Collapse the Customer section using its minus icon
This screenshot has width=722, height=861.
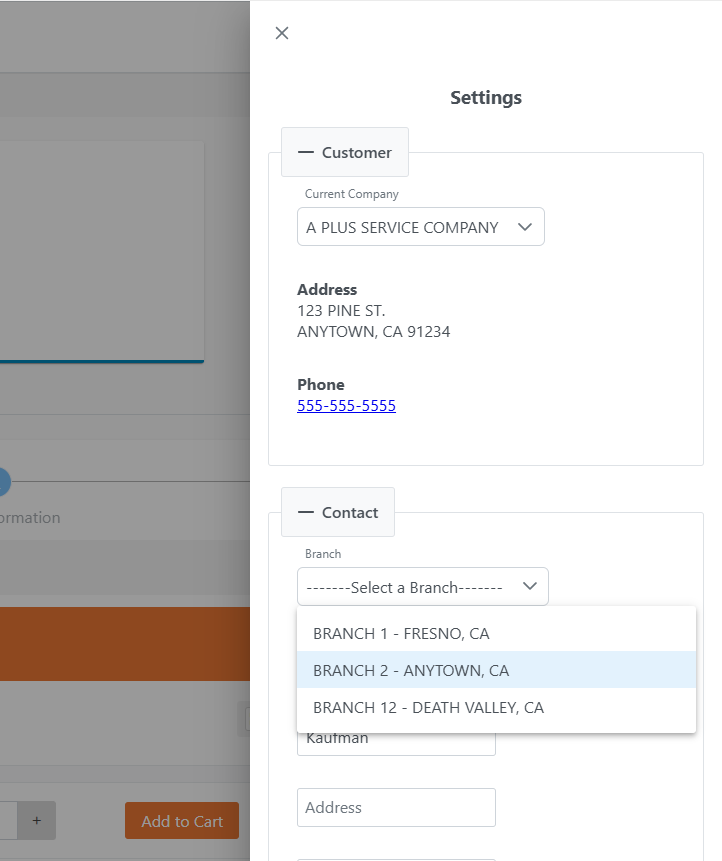(x=306, y=153)
